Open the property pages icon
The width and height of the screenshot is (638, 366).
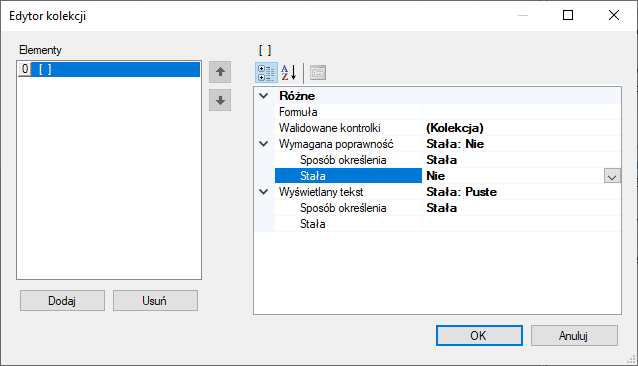point(318,73)
